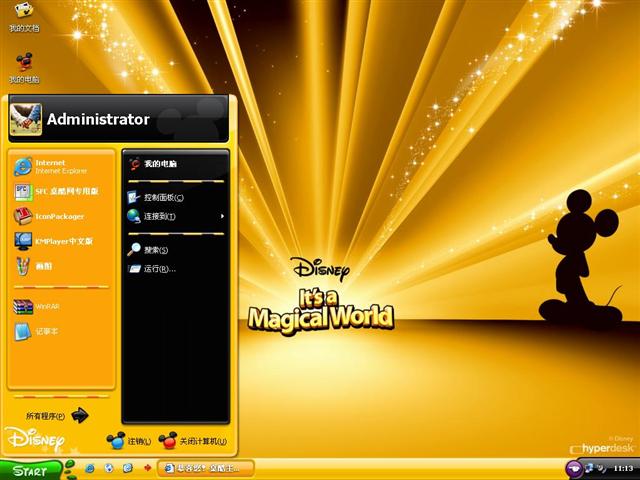The width and height of the screenshot is (640, 480).
Task: Open 我的电脑 in start menu right pane
Action: click(x=176, y=164)
